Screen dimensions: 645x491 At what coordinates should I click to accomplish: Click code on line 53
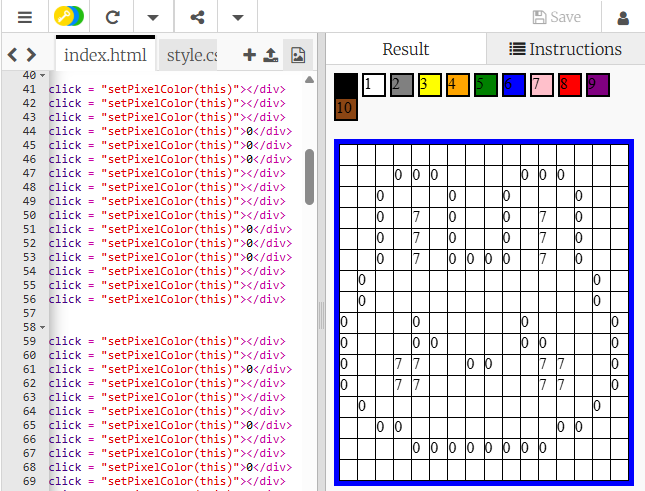170,257
